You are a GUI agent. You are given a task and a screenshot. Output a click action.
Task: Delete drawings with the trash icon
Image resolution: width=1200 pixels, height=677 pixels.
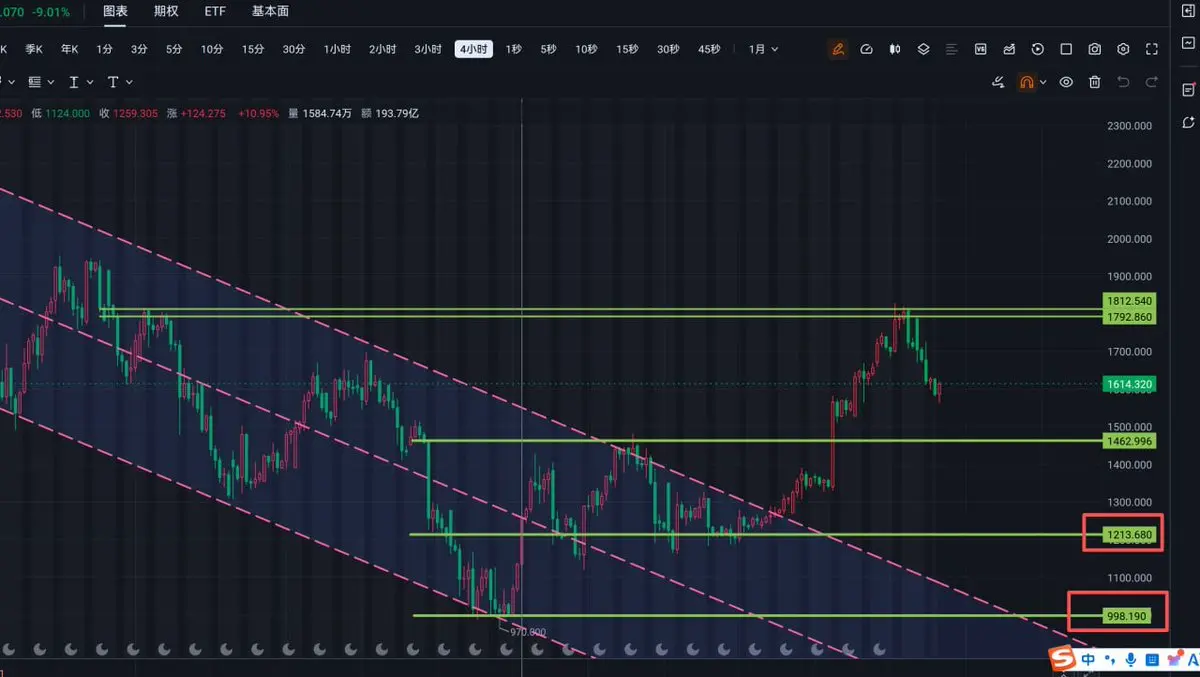(1095, 82)
